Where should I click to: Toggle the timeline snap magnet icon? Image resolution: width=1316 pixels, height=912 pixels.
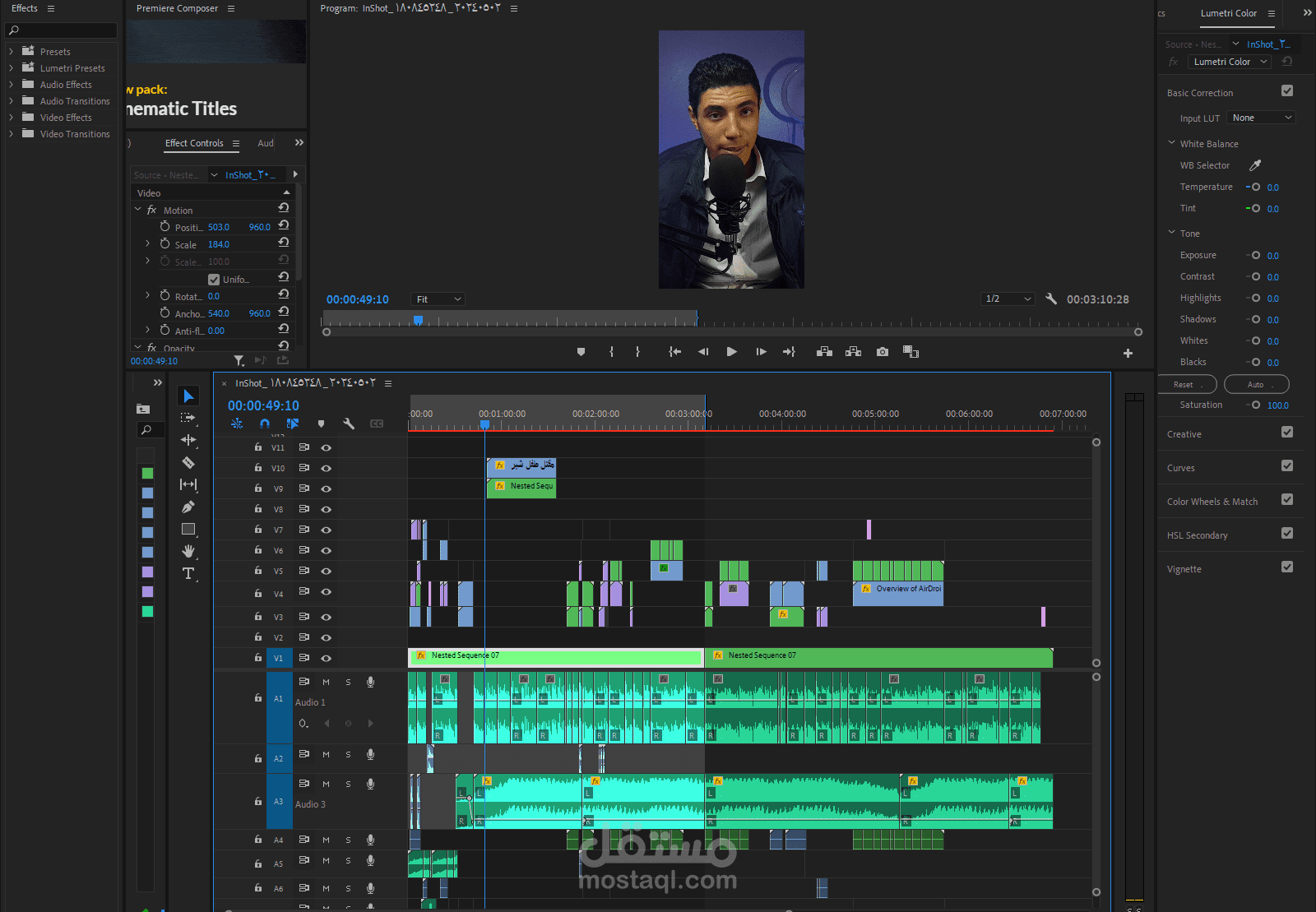264,424
